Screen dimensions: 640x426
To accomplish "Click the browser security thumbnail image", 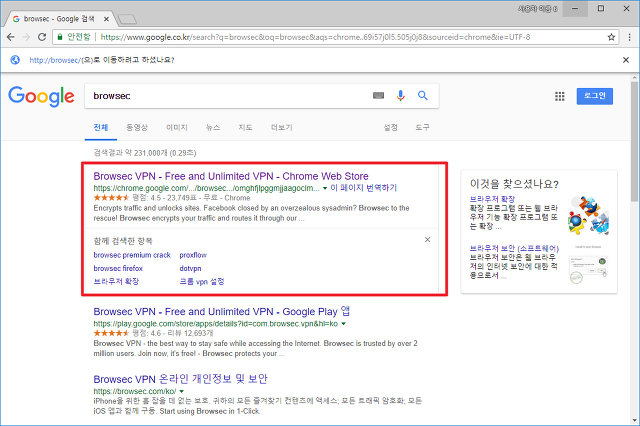I will [588, 264].
